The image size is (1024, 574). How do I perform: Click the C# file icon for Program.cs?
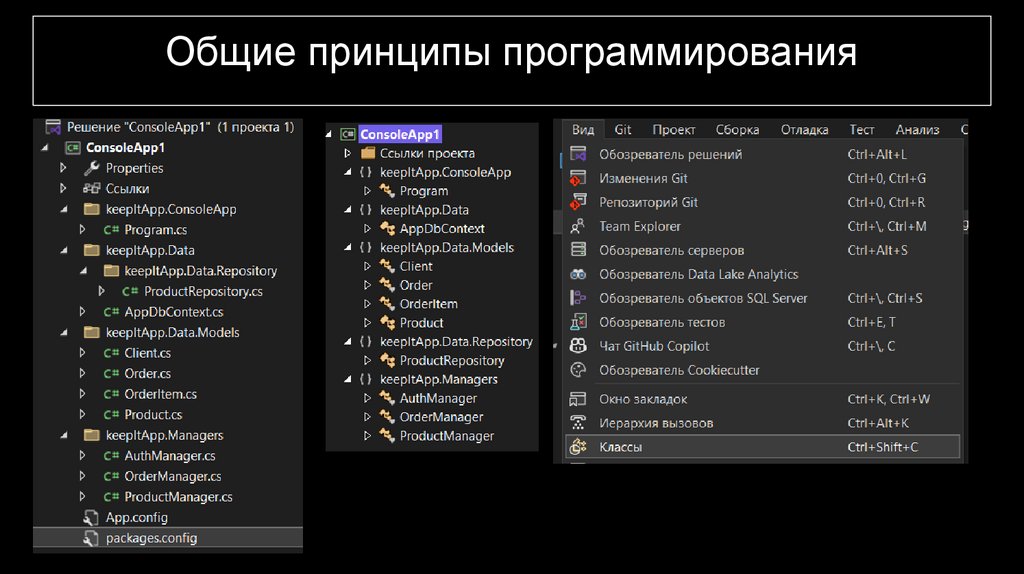tap(111, 230)
